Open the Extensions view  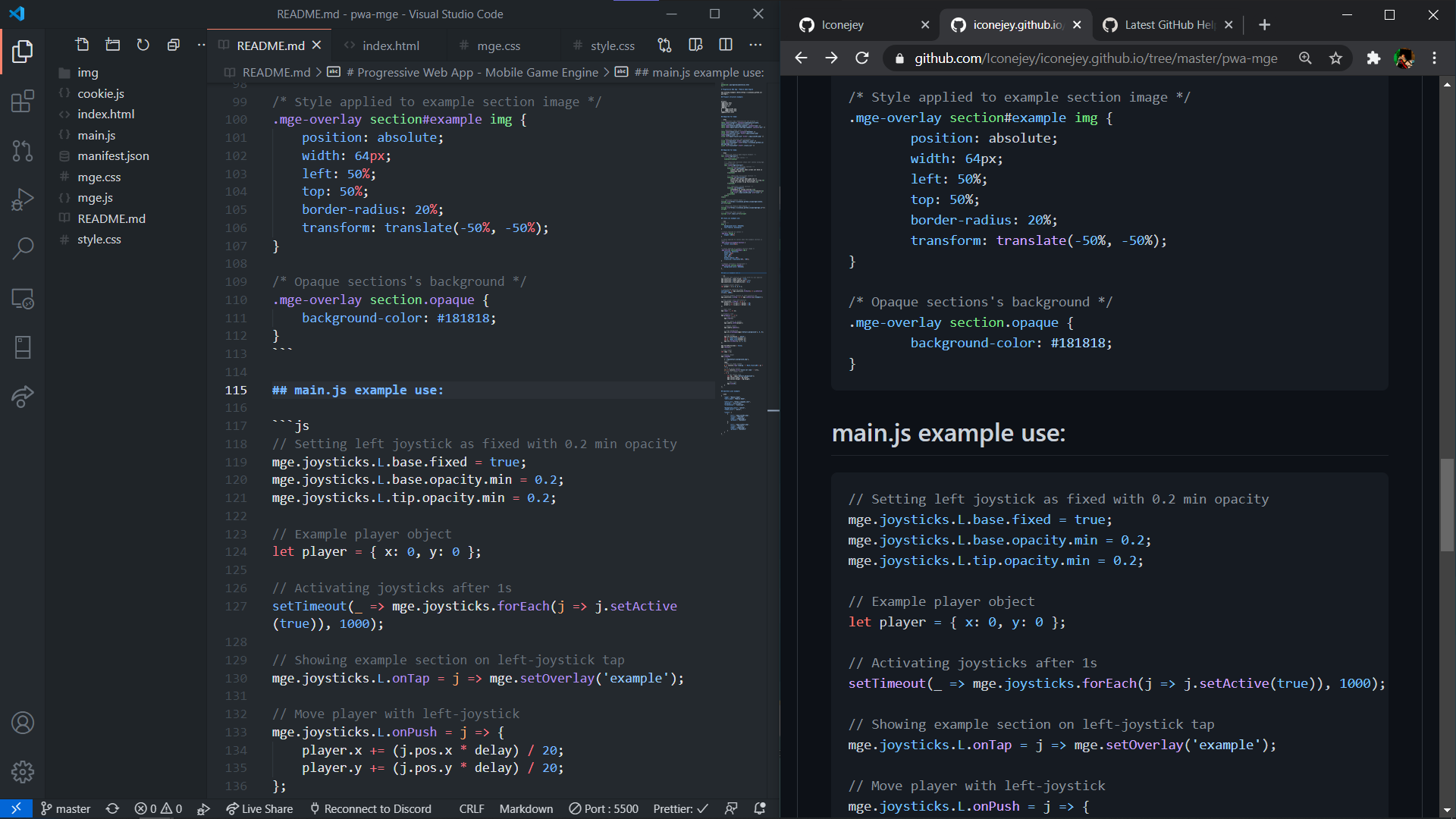tap(23, 101)
